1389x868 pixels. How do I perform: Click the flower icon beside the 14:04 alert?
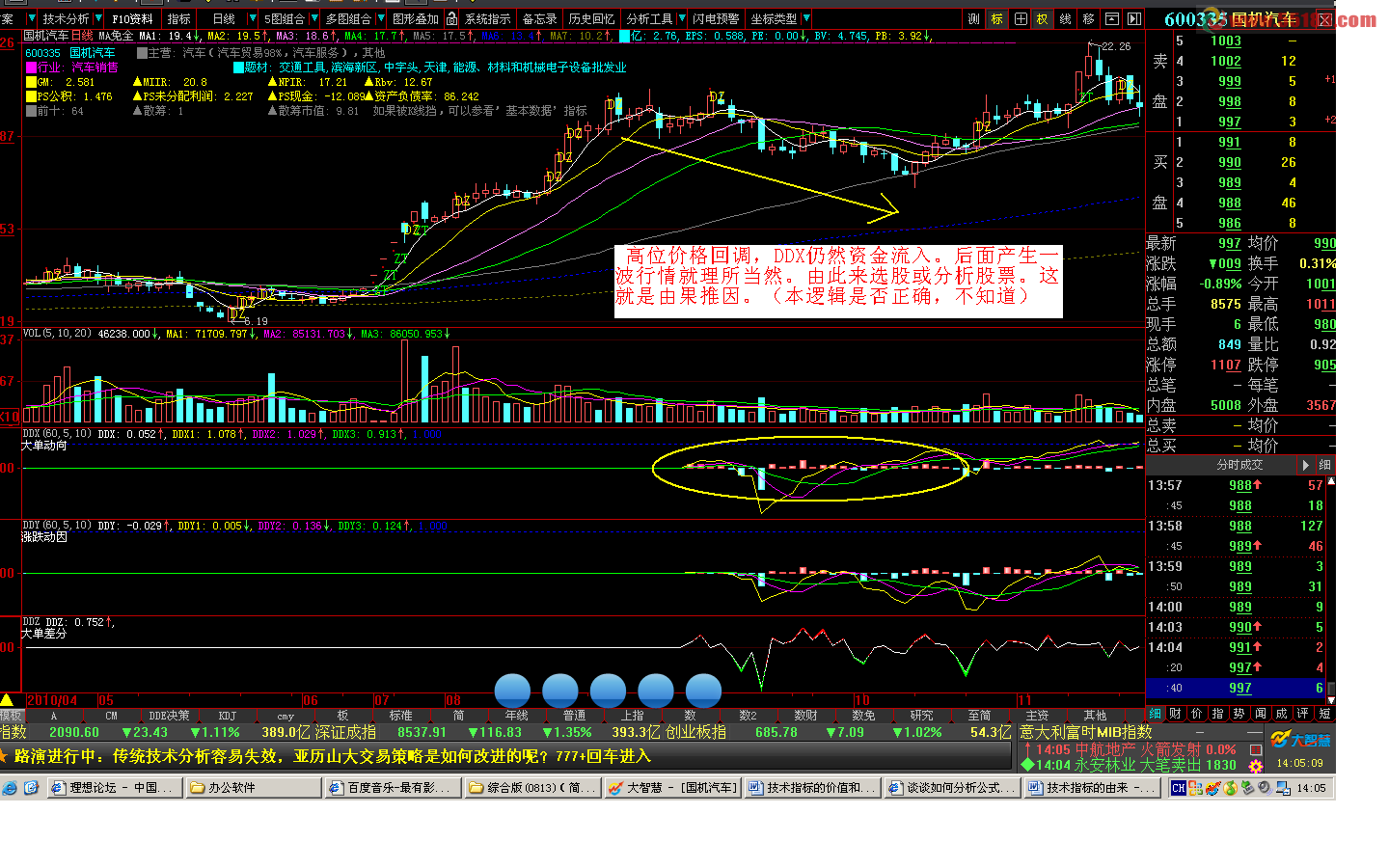coord(1255,766)
